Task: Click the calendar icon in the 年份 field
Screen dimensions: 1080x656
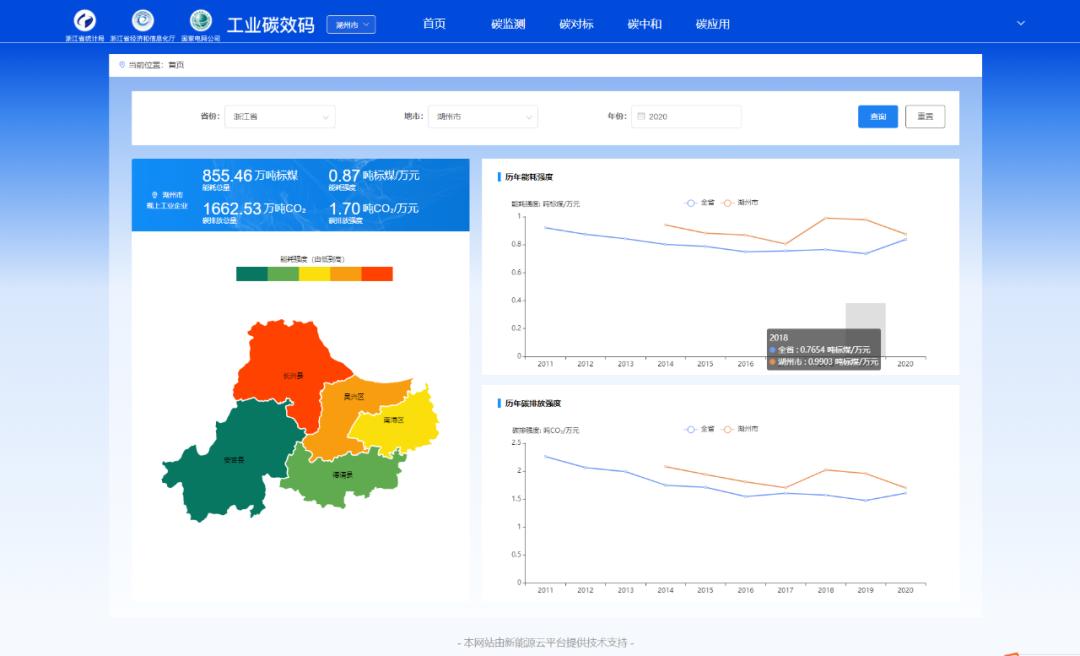Action: pos(640,117)
